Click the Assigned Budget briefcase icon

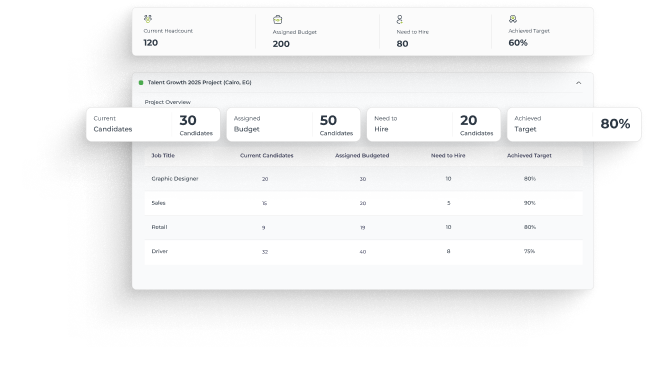pyautogui.click(x=278, y=19)
